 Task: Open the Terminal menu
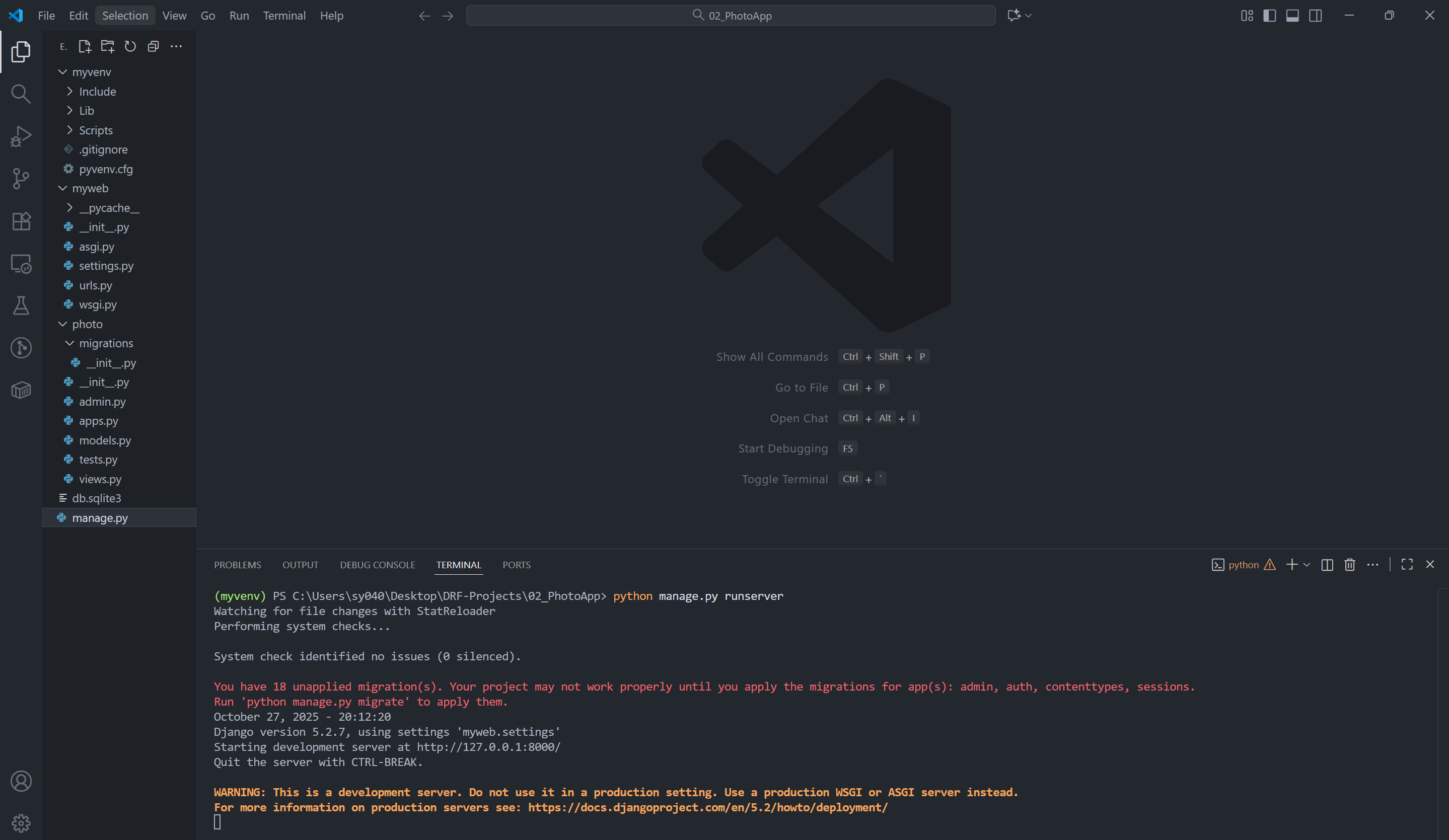pos(284,16)
